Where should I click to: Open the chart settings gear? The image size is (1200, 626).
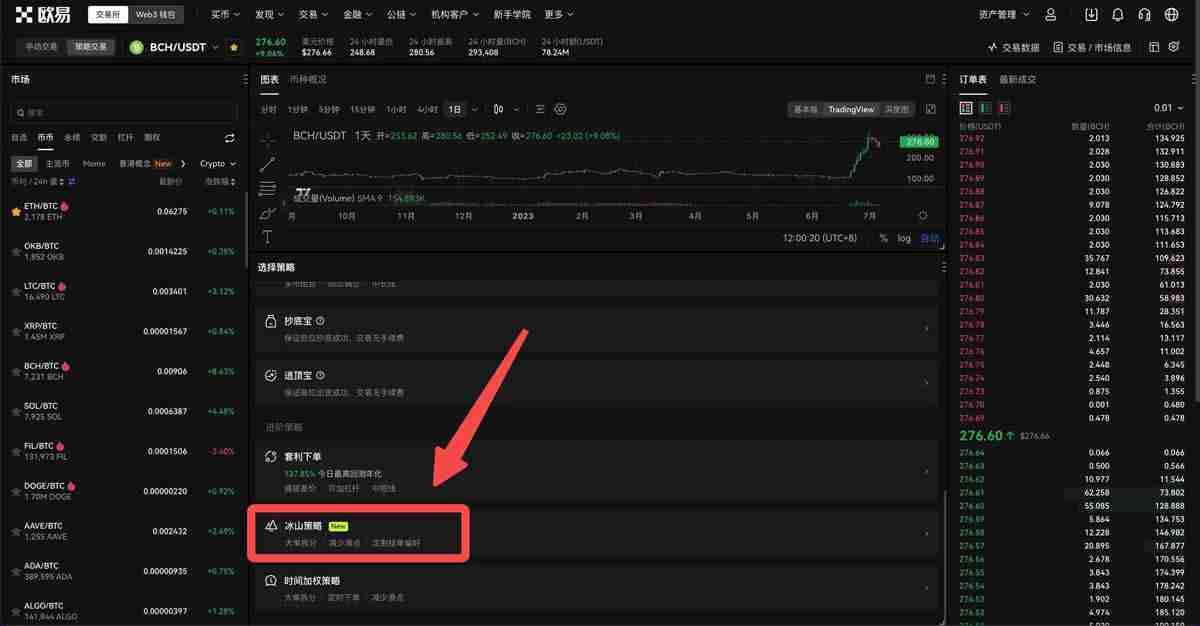coord(561,110)
